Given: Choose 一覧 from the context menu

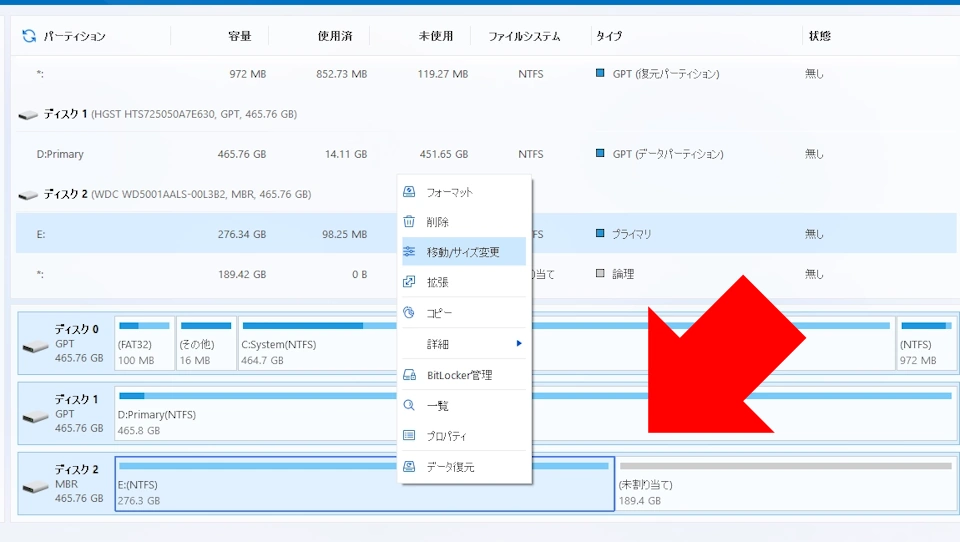Looking at the screenshot, I should click(464, 405).
